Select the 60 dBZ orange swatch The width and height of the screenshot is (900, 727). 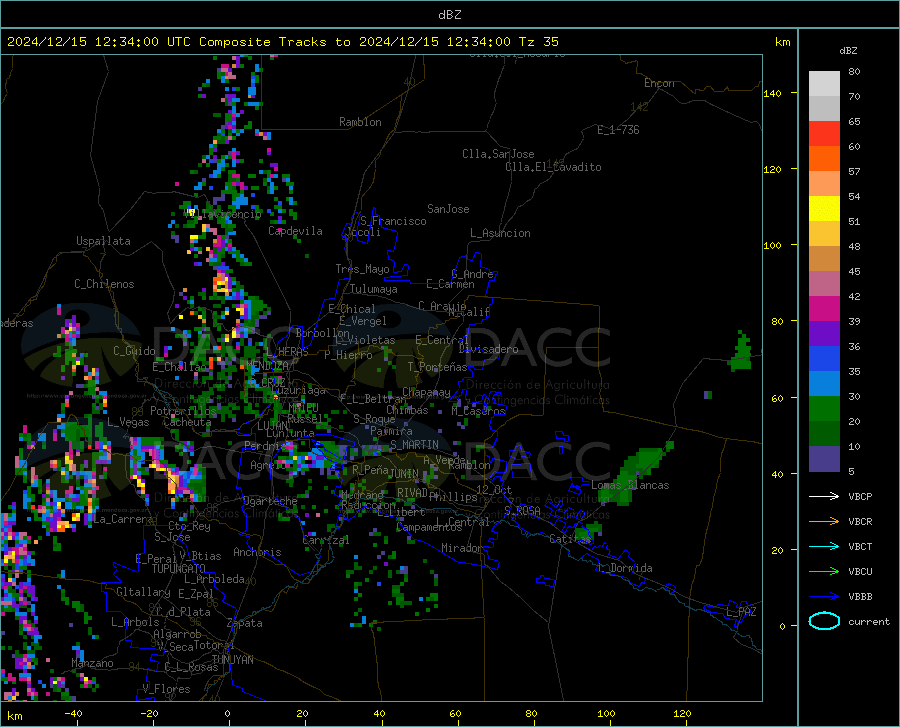(824, 158)
